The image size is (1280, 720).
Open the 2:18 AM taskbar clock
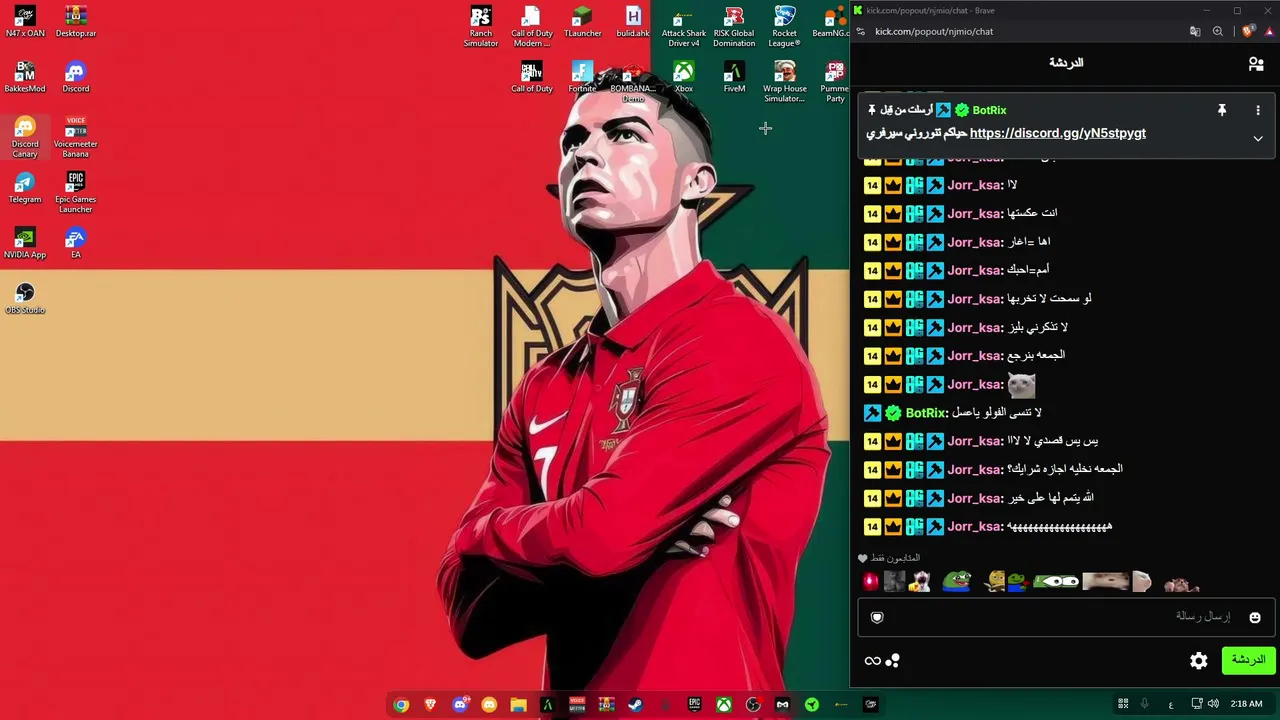coord(1246,704)
